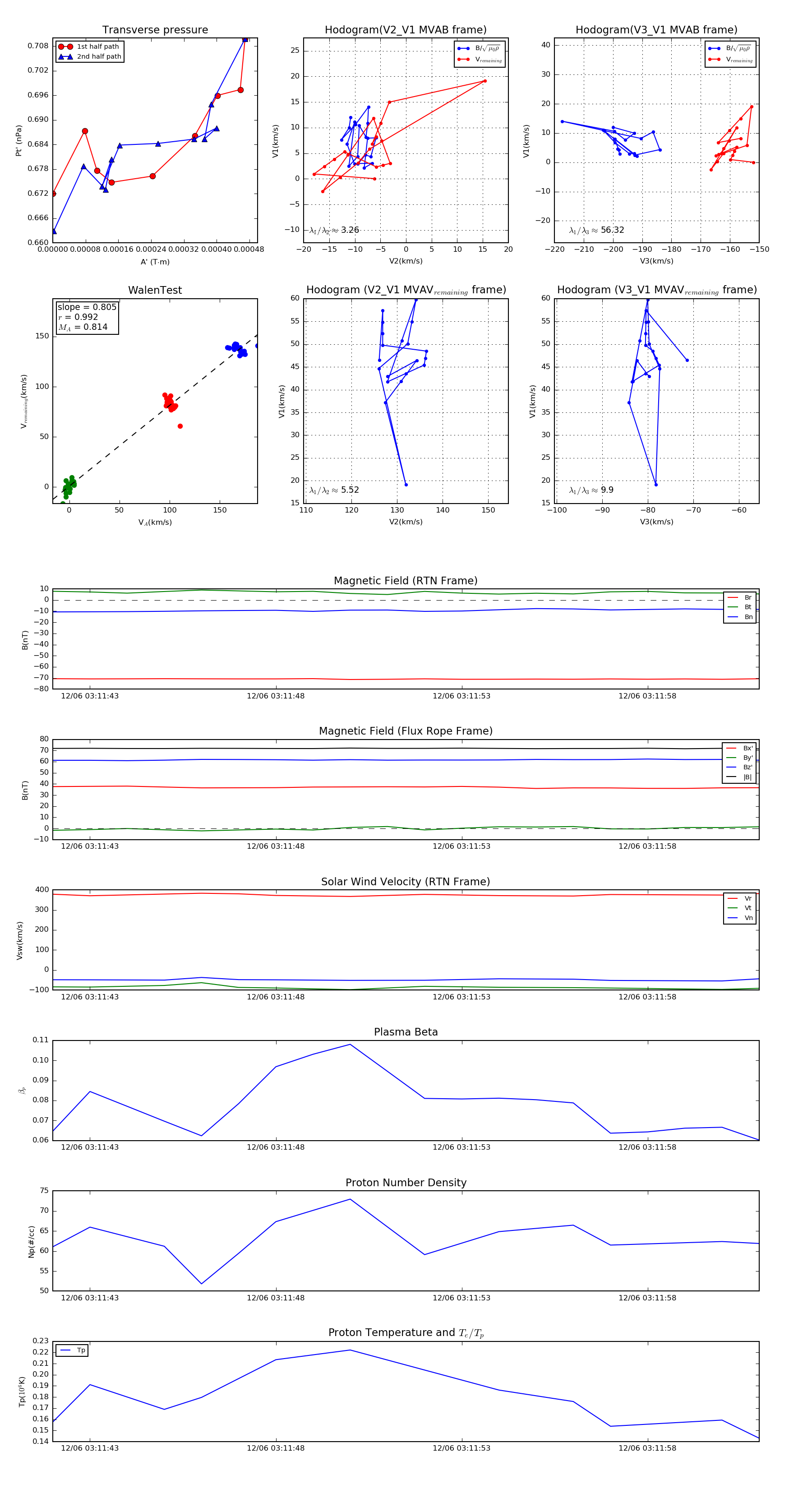Click the '12/06 03:11:48' tick under Plasma Beta
Viewport: 812px width, 1489px height.
pos(276,1147)
